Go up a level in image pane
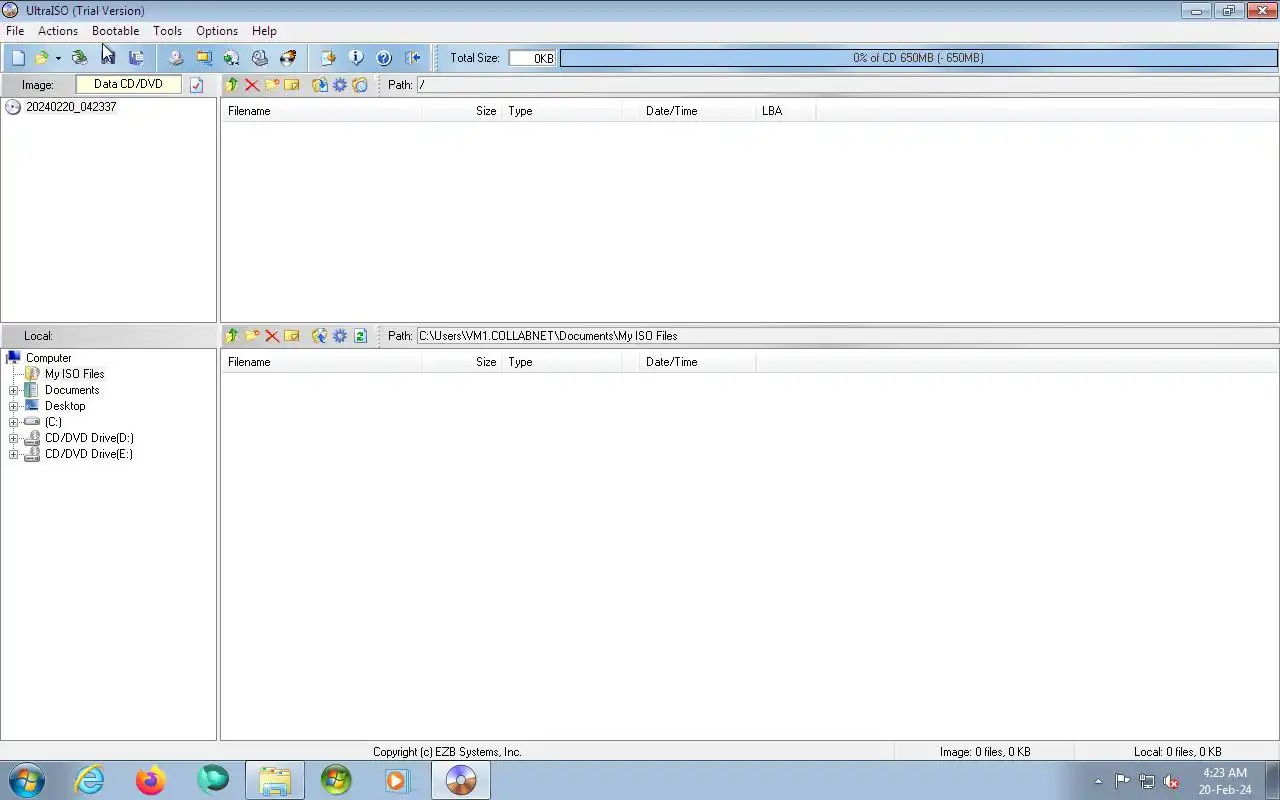 (x=232, y=85)
